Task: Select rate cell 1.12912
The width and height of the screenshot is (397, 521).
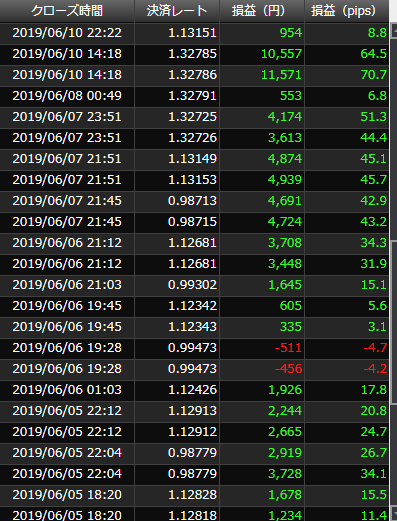Action: click(x=177, y=432)
